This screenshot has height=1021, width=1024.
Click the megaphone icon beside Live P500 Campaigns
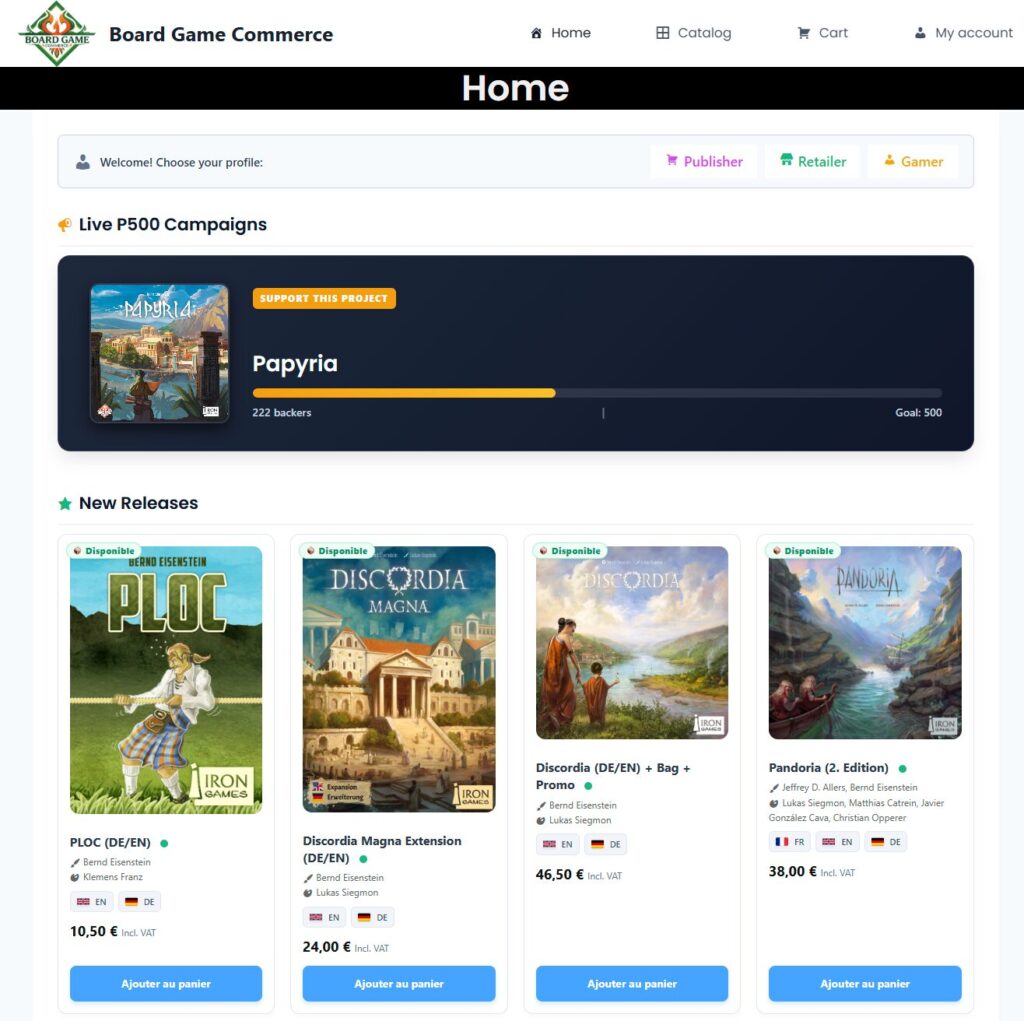(x=65, y=225)
